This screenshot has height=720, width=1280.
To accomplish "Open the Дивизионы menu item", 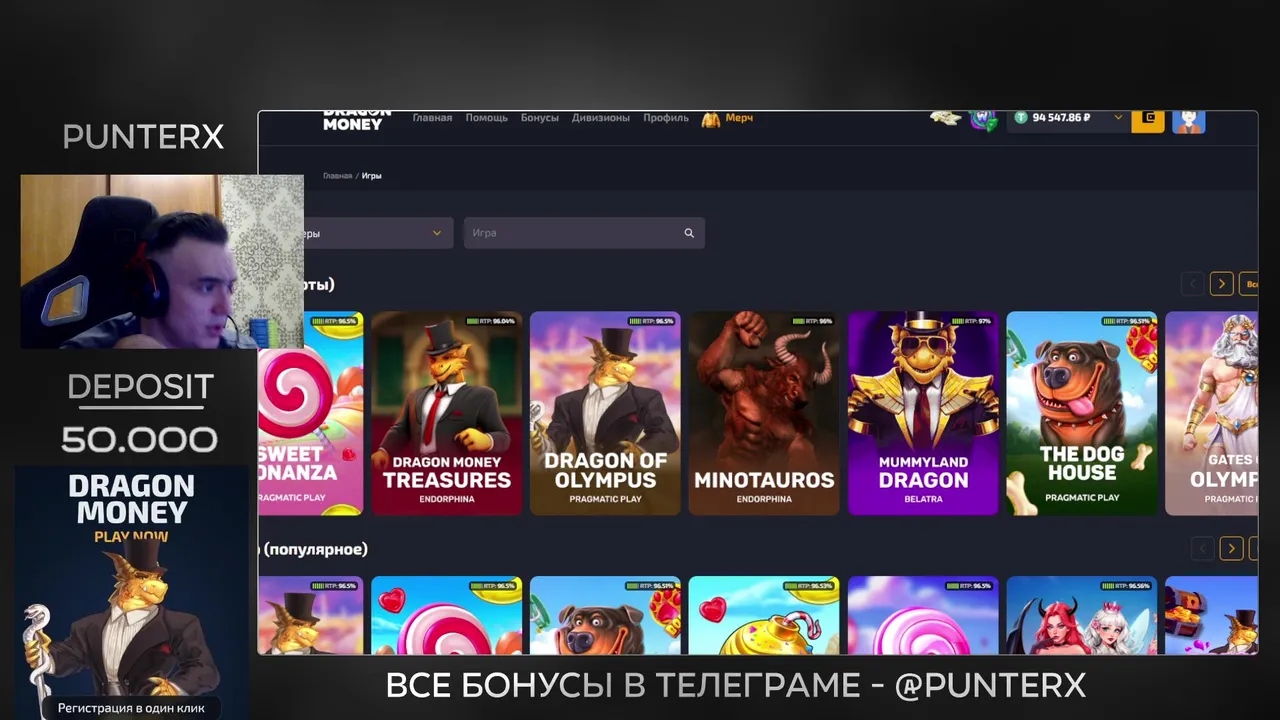I will pyautogui.click(x=601, y=118).
